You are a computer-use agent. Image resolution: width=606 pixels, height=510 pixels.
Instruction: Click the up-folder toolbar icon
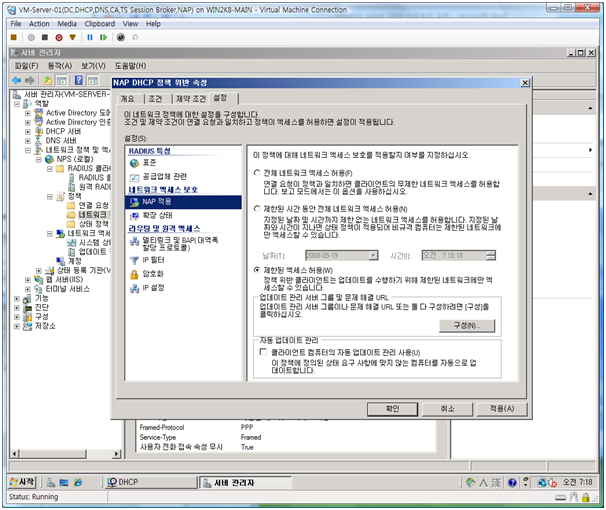48,80
